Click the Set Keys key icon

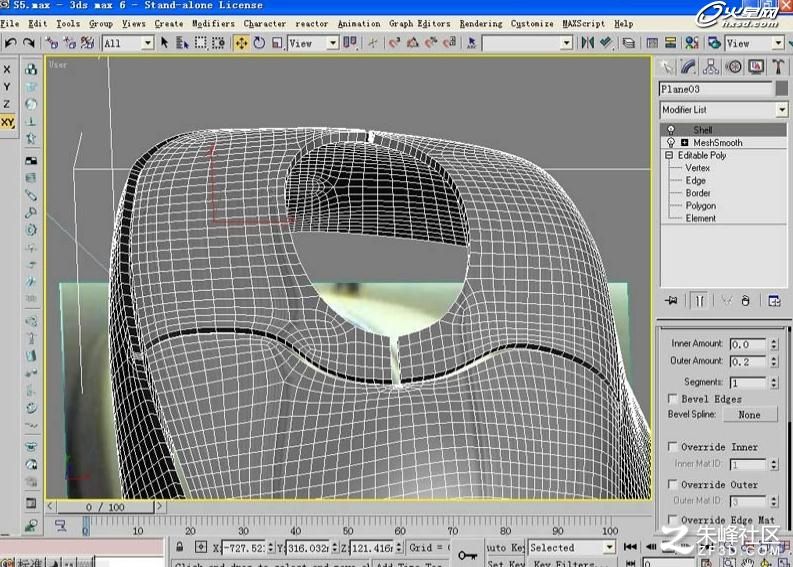(x=467, y=556)
